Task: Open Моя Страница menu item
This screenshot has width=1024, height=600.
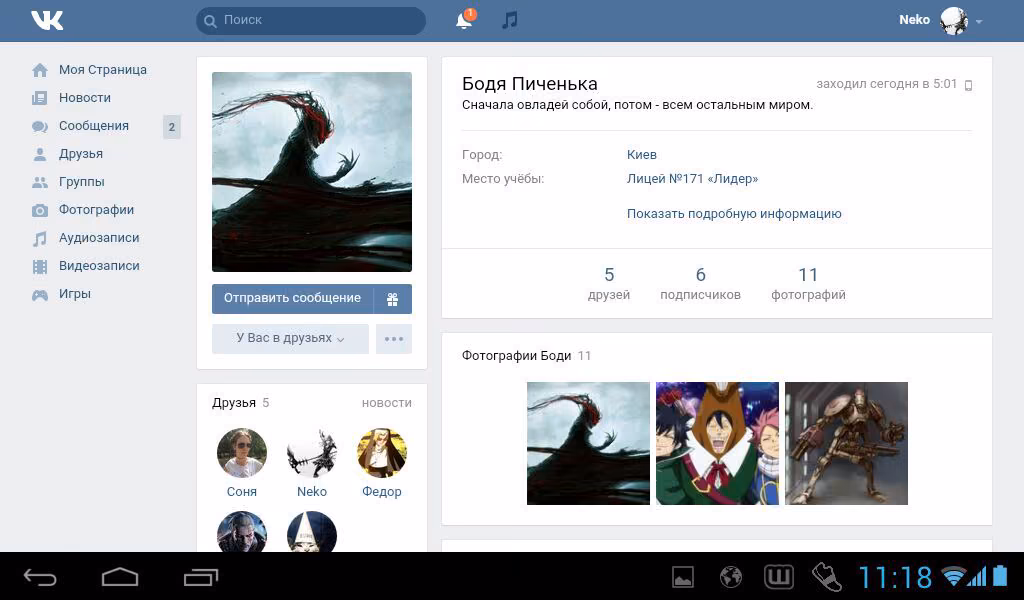Action: tap(103, 70)
